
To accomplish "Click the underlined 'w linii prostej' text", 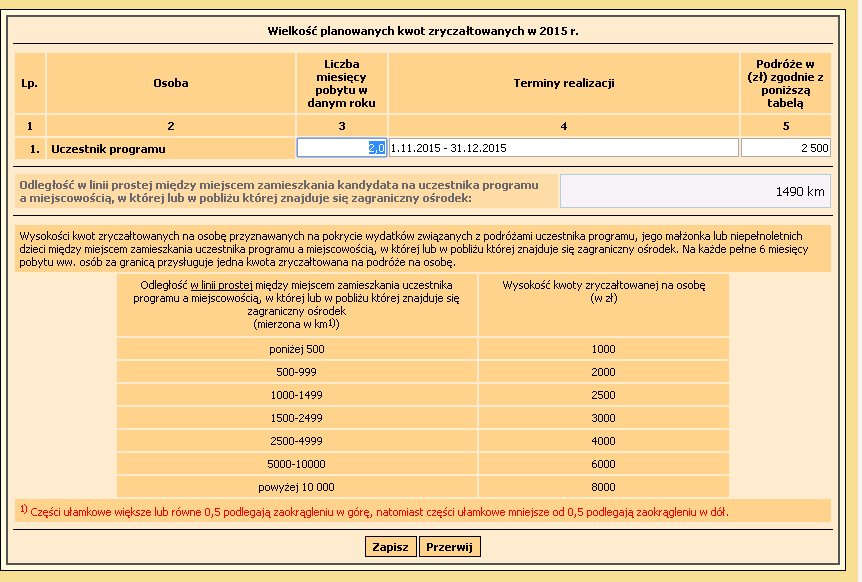I will pos(222,285).
